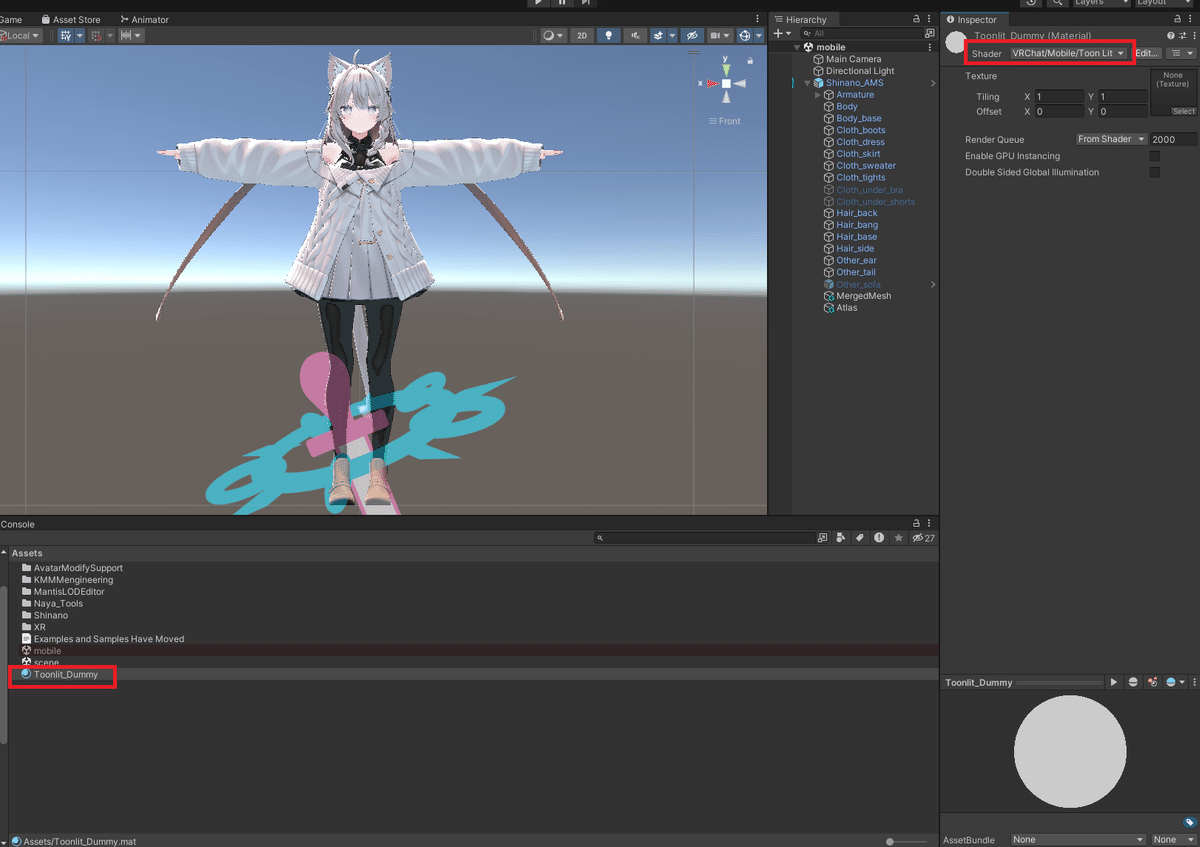This screenshot has width=1200, height=847.
Task: Toggle scene audio icon
Action: [635, 35]
